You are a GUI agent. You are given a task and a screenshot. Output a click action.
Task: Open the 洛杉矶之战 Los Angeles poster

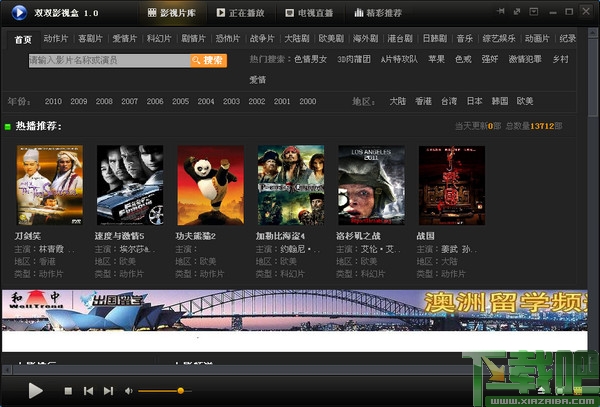[372, 185]
